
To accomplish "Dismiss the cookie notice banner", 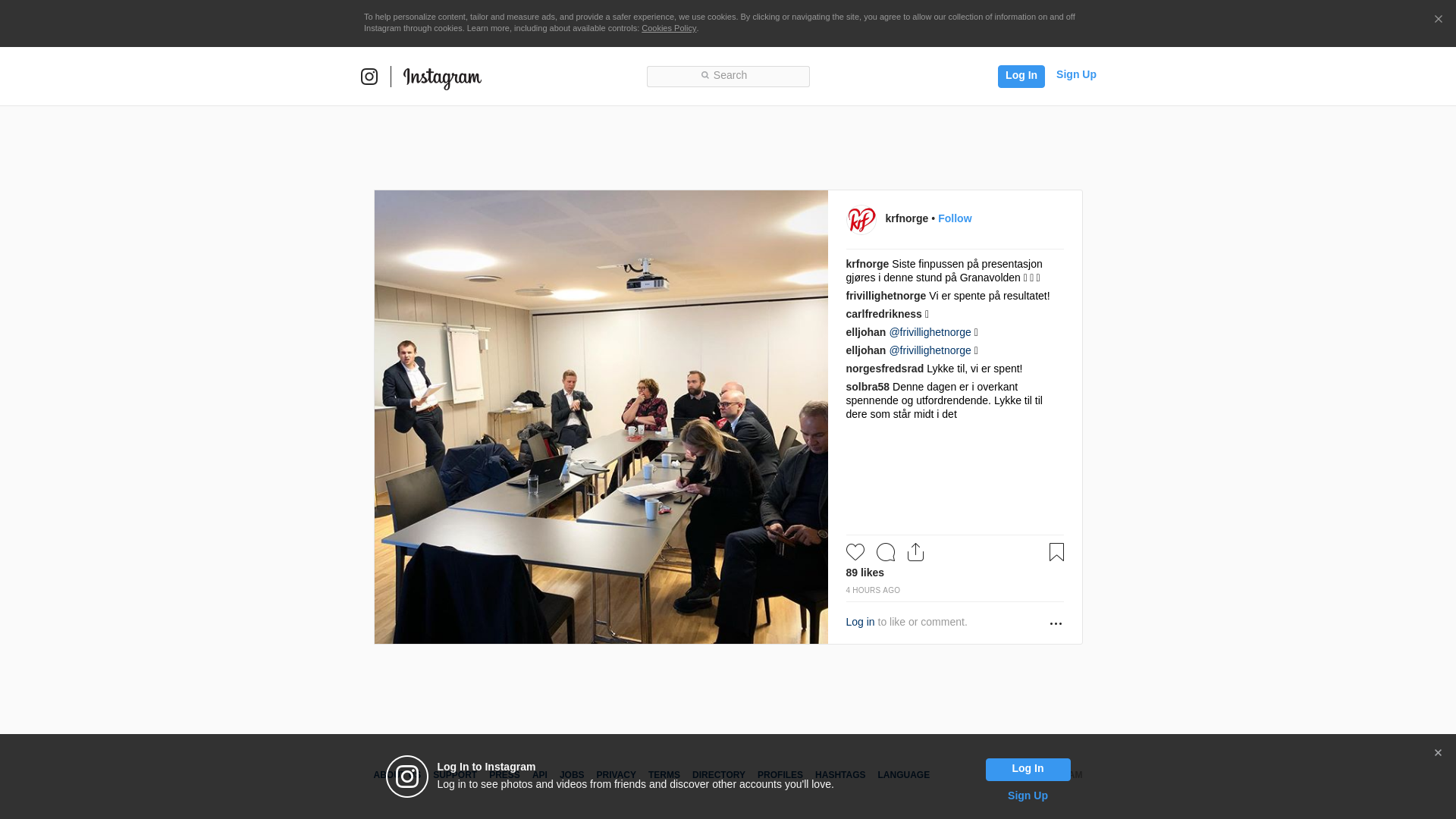I will point(1438,19).
